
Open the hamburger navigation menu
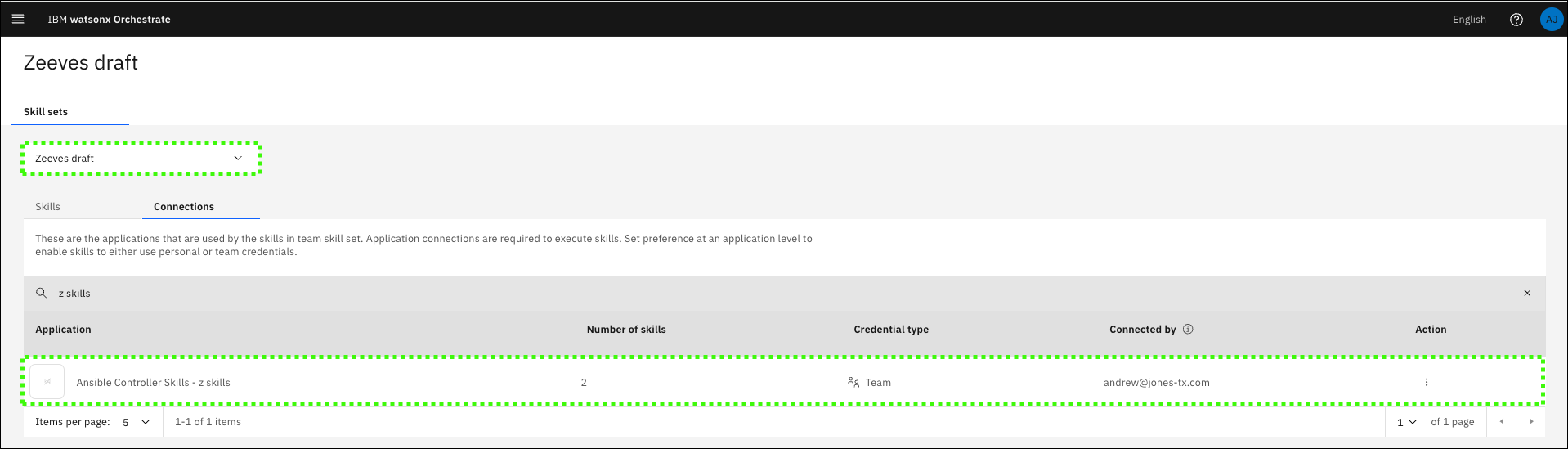point(18,19)
